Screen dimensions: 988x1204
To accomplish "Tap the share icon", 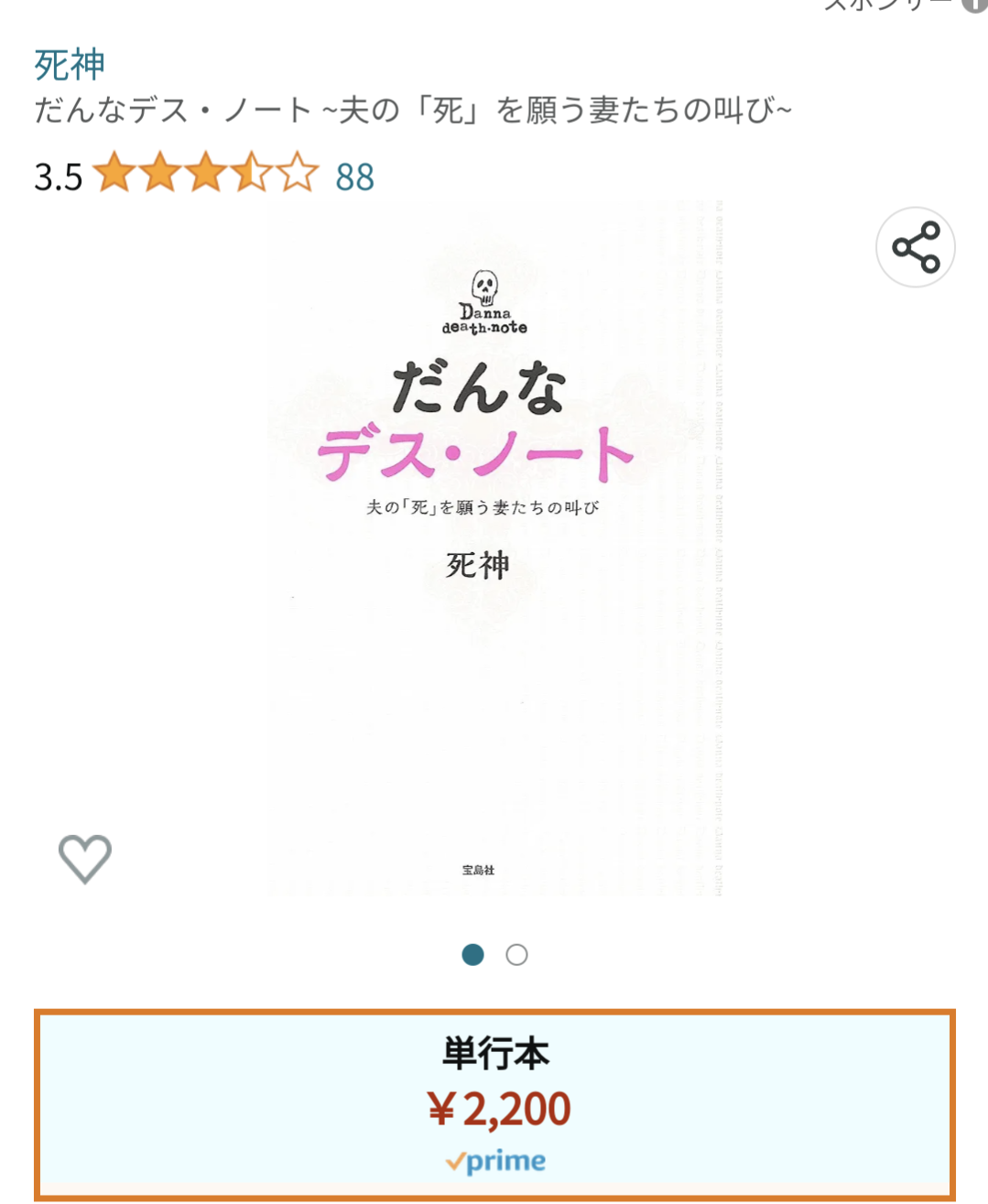I will coord(916,247).
